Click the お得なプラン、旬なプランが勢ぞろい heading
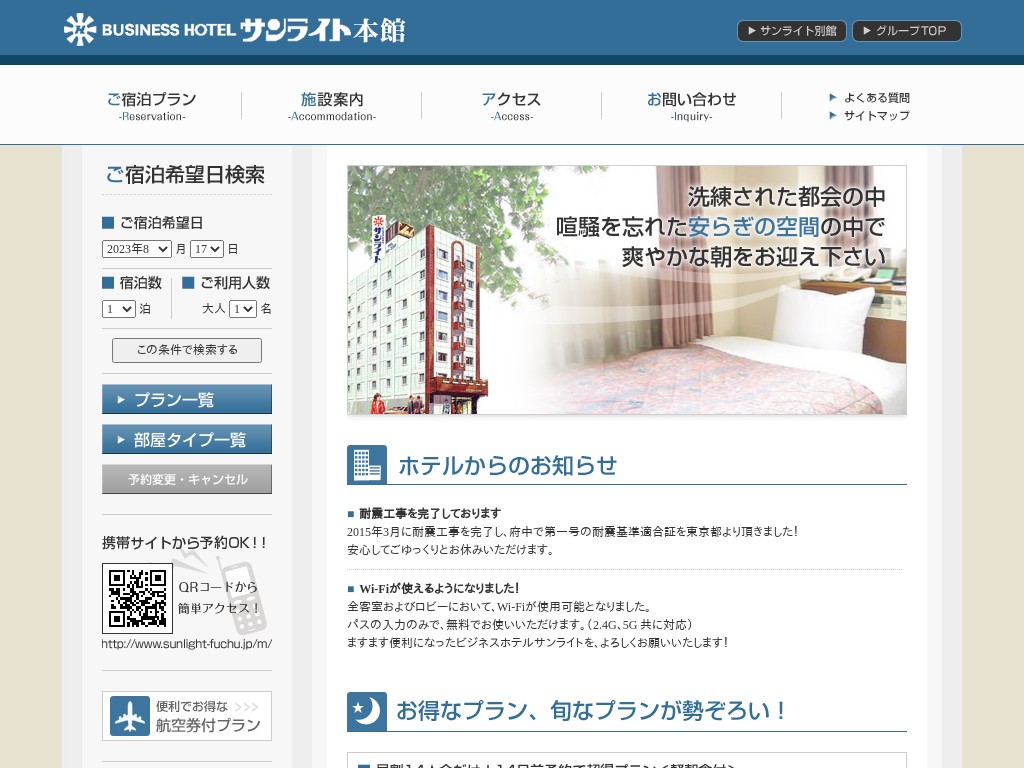This screenshot has width=1024, height=768. [590, 711]
